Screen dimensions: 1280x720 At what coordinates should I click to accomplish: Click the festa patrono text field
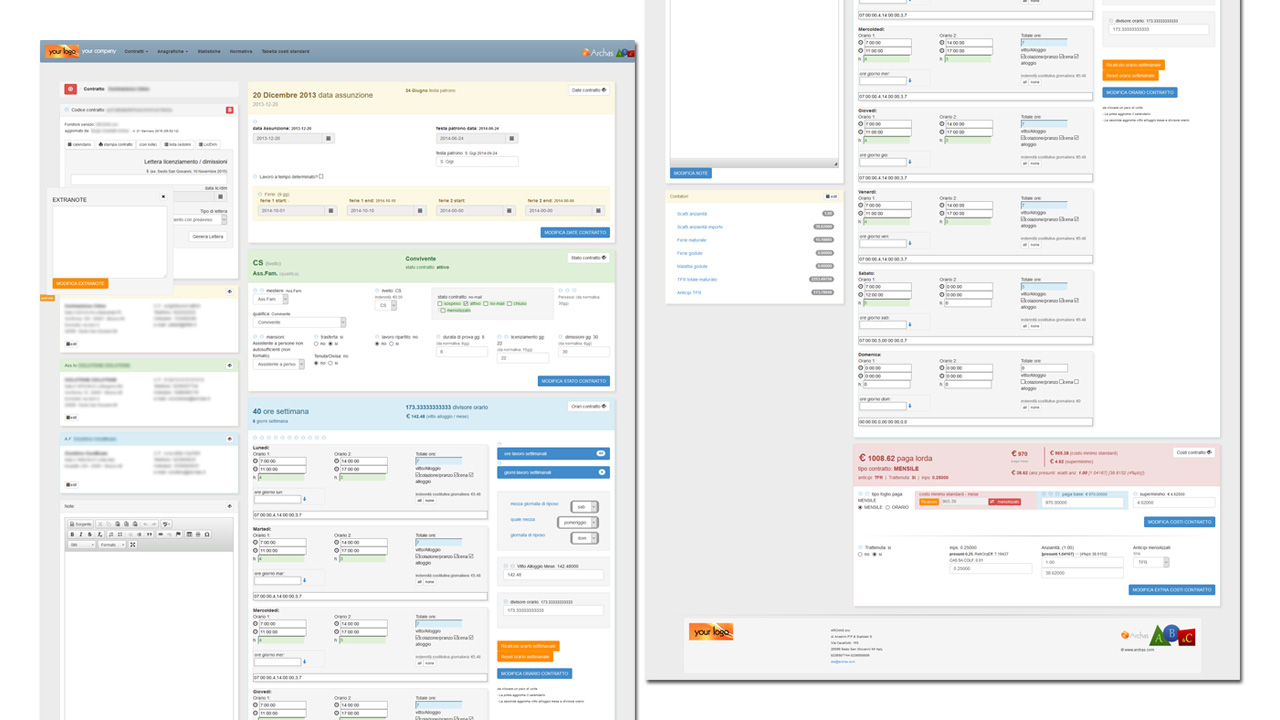tap(477, 161)
